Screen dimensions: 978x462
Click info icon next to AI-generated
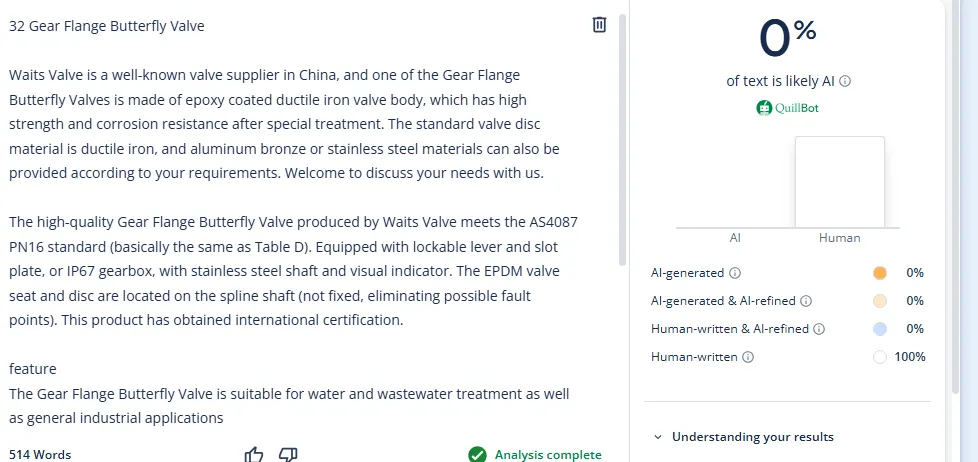point(735,273)
